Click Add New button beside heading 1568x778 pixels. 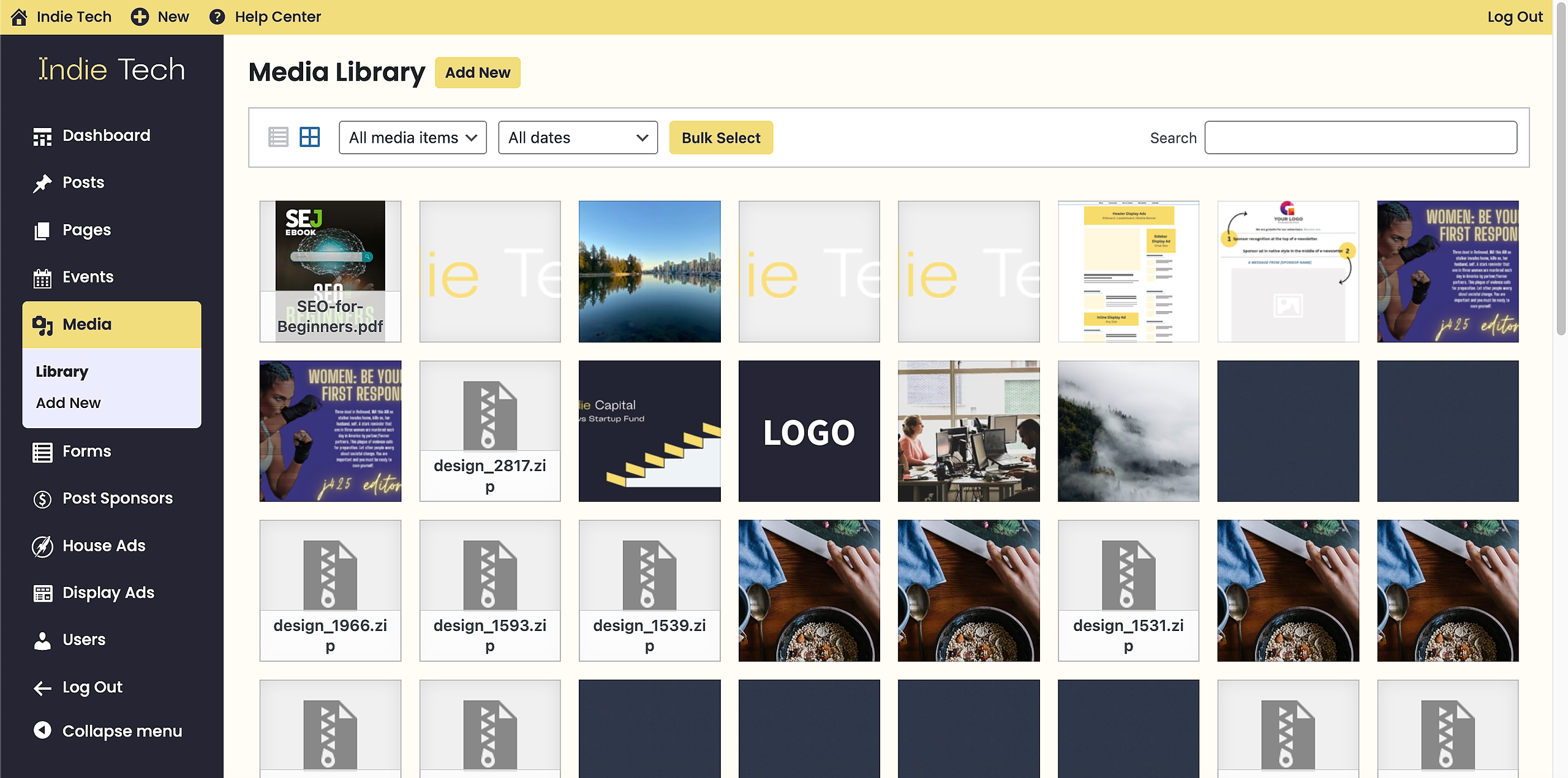[x=477, y=72]
